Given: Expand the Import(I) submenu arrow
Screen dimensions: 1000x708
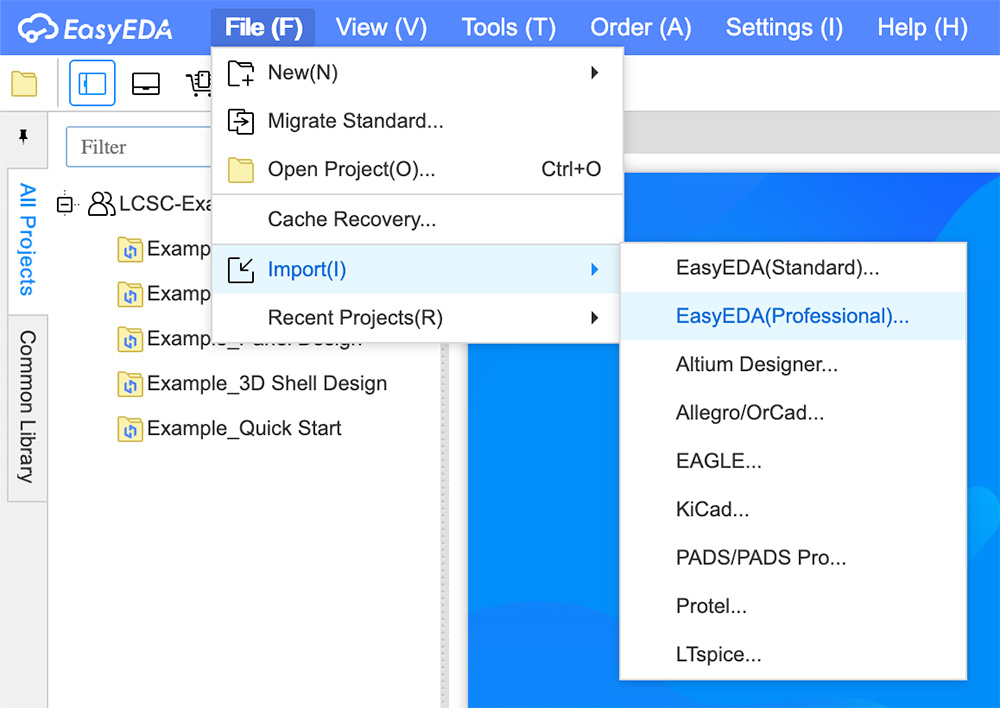Looking at the screenshot, I should [x=594, y=269].
